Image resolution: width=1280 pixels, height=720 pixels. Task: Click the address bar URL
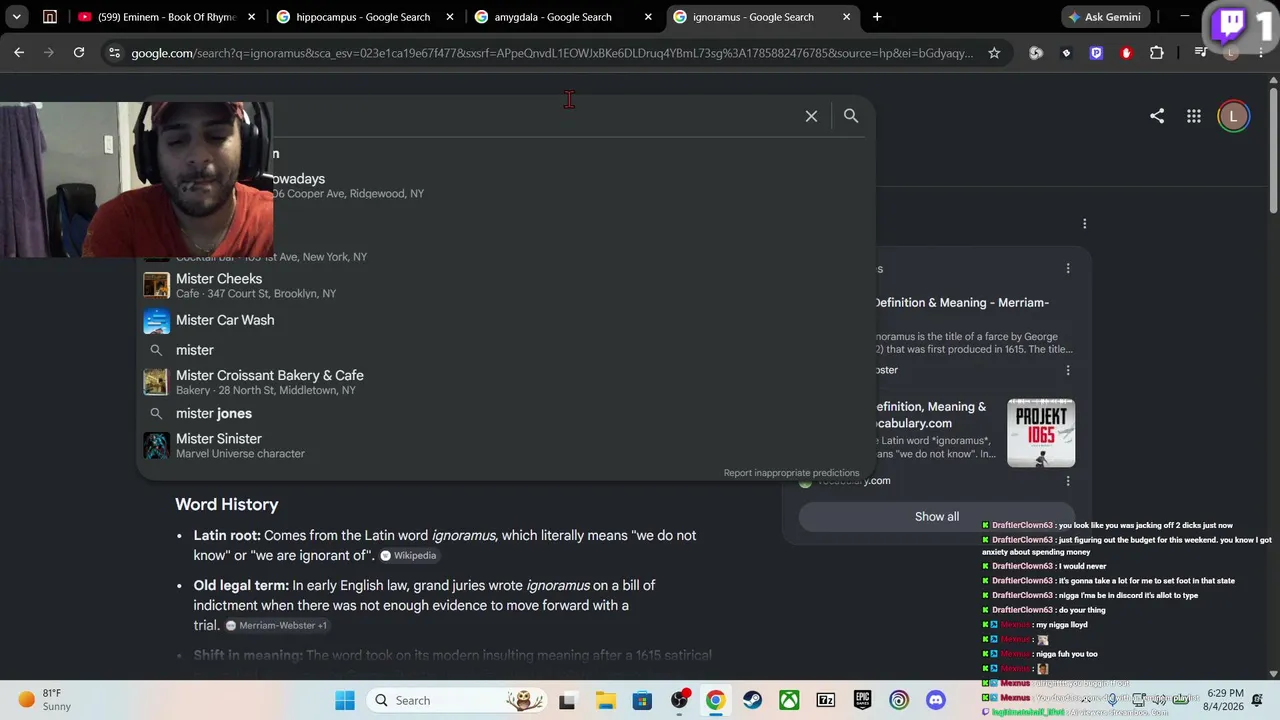tap(552, 53)
